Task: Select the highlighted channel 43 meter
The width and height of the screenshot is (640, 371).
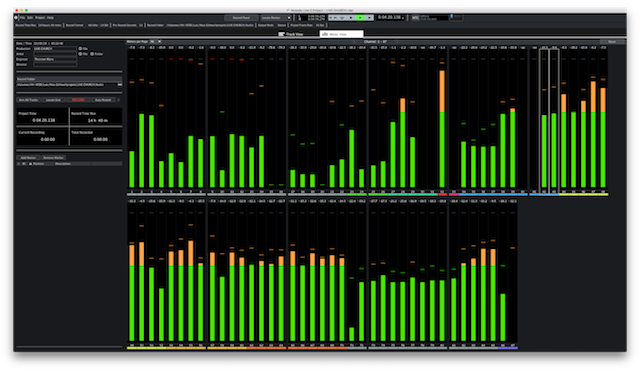Action: coord(554,120)
